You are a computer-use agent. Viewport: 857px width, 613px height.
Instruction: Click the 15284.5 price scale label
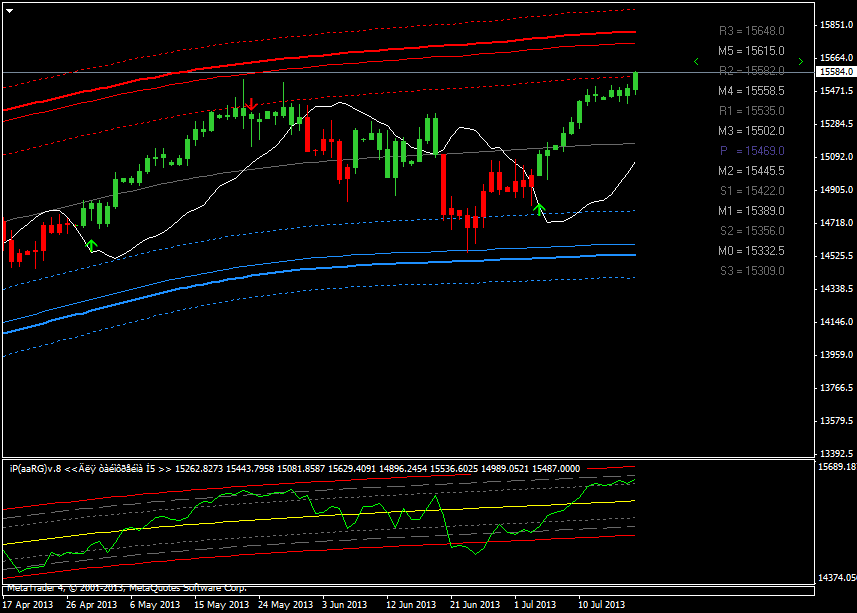pyautogui.click(x=836, y=123)
